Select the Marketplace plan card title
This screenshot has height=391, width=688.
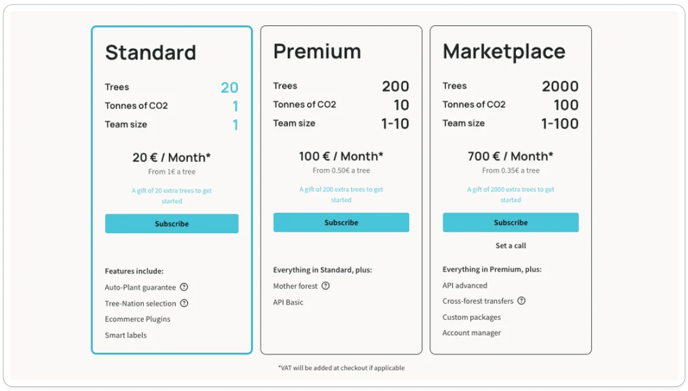[504, 51]
